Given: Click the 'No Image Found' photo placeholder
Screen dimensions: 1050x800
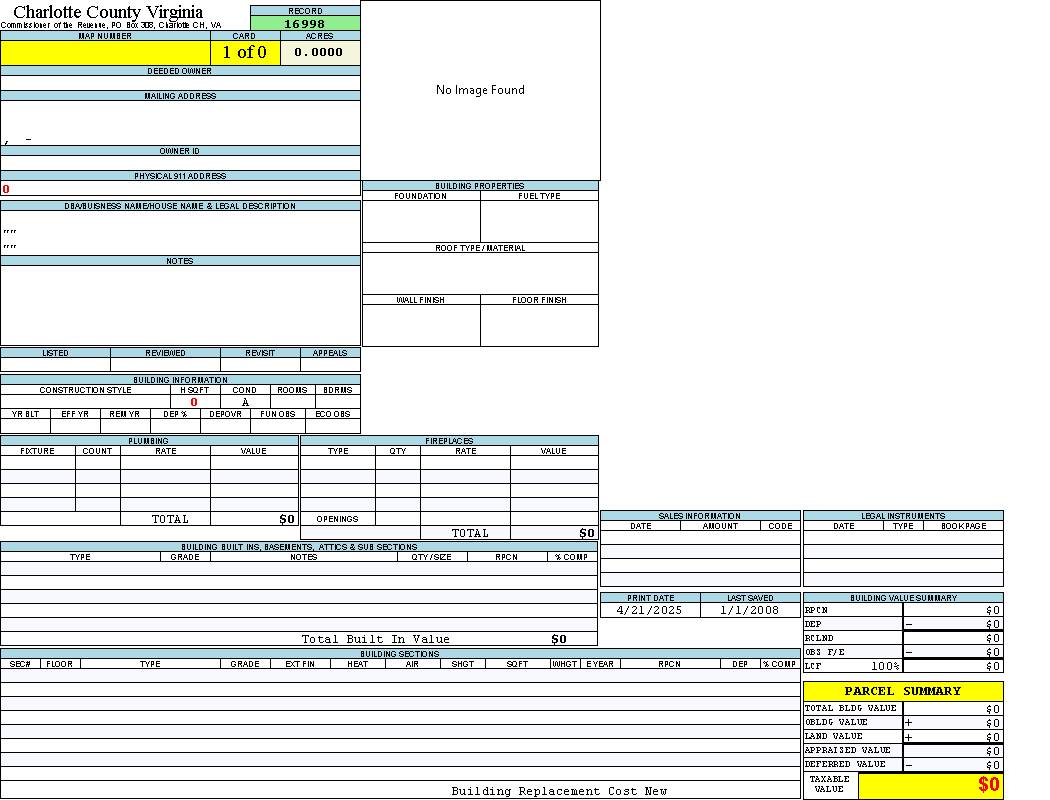Looking at the screenshot, I should click(480, 90).
